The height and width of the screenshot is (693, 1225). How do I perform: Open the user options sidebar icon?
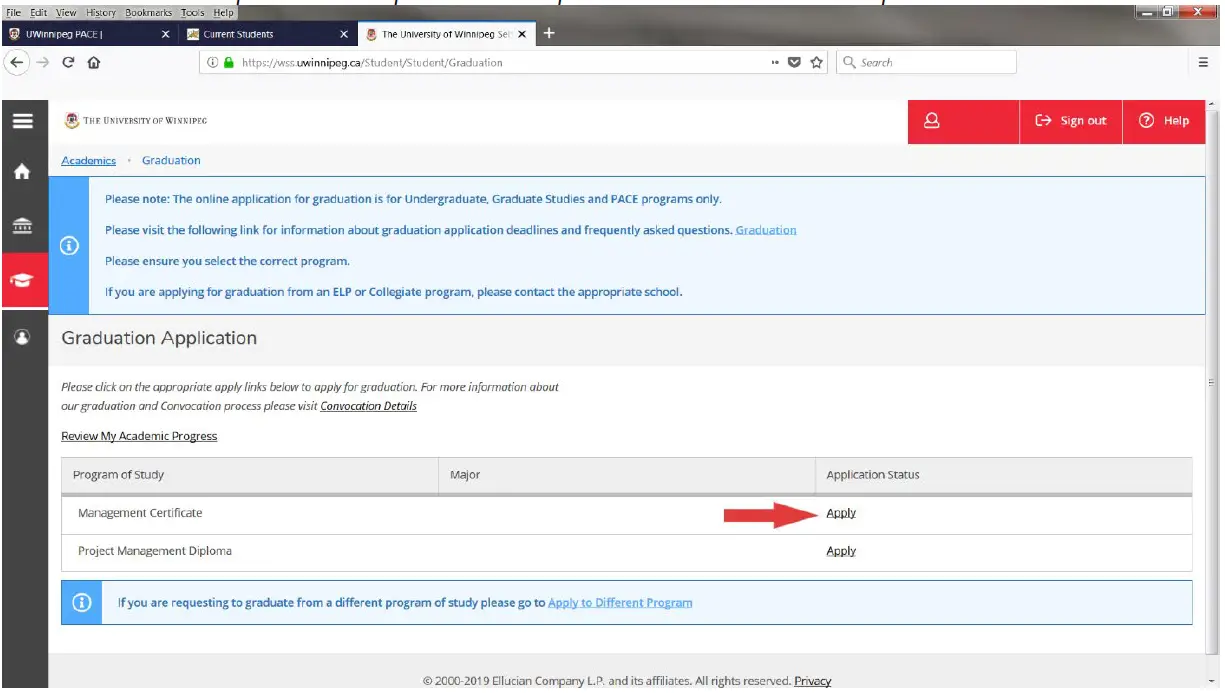click(x=22, y=337)
